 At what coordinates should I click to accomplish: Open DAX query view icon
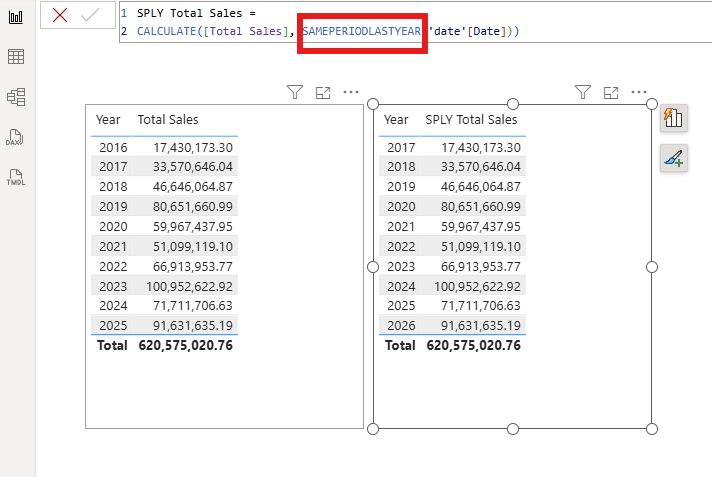pyautogui.click(x=15, y=137)
